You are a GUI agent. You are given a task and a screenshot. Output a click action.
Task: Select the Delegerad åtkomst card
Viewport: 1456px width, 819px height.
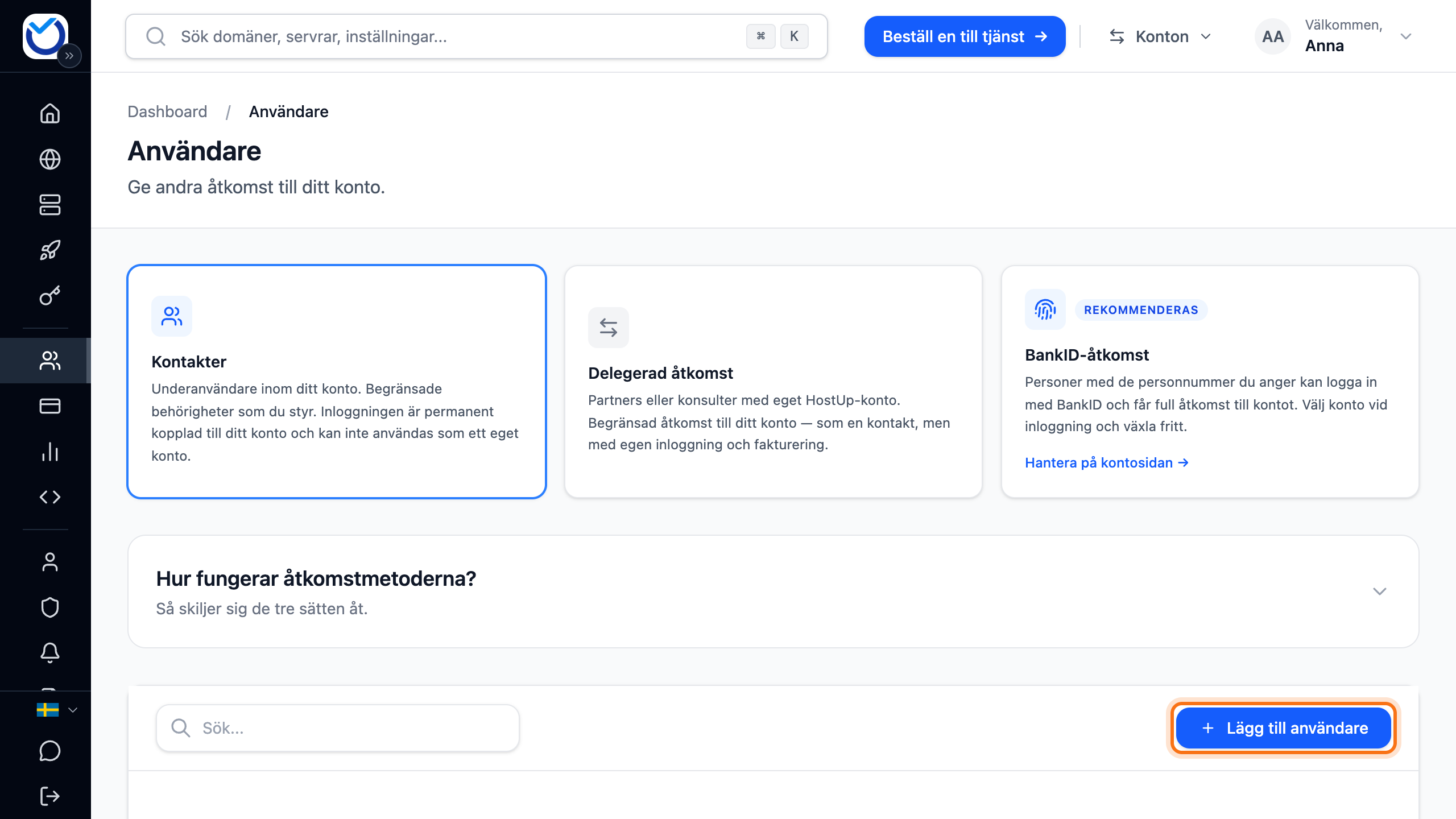pyautogui.click(x=773, y=382)
